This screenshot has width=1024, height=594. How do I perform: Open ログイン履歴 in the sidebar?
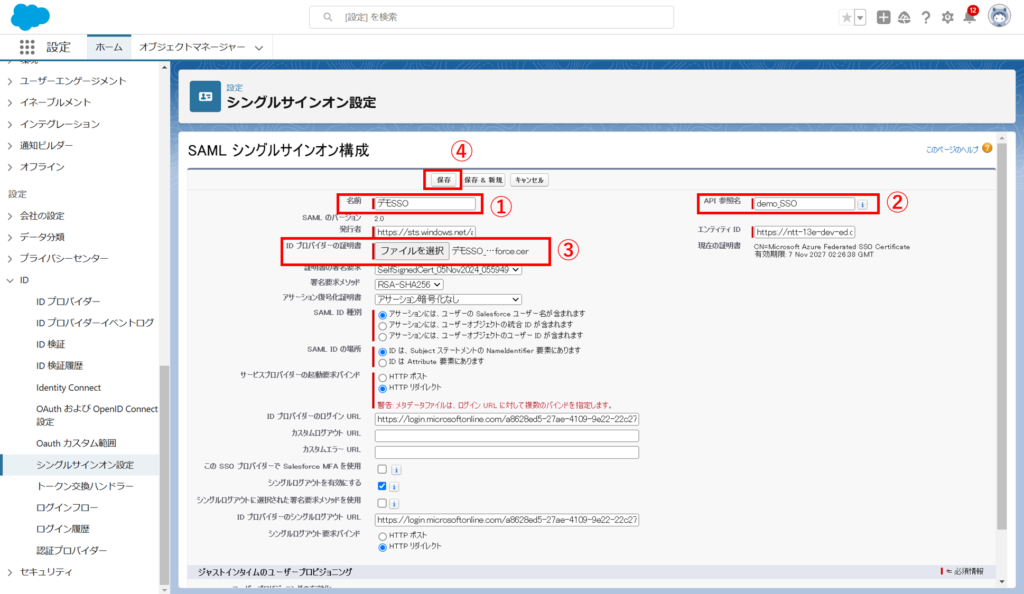(x=63, y=529)
